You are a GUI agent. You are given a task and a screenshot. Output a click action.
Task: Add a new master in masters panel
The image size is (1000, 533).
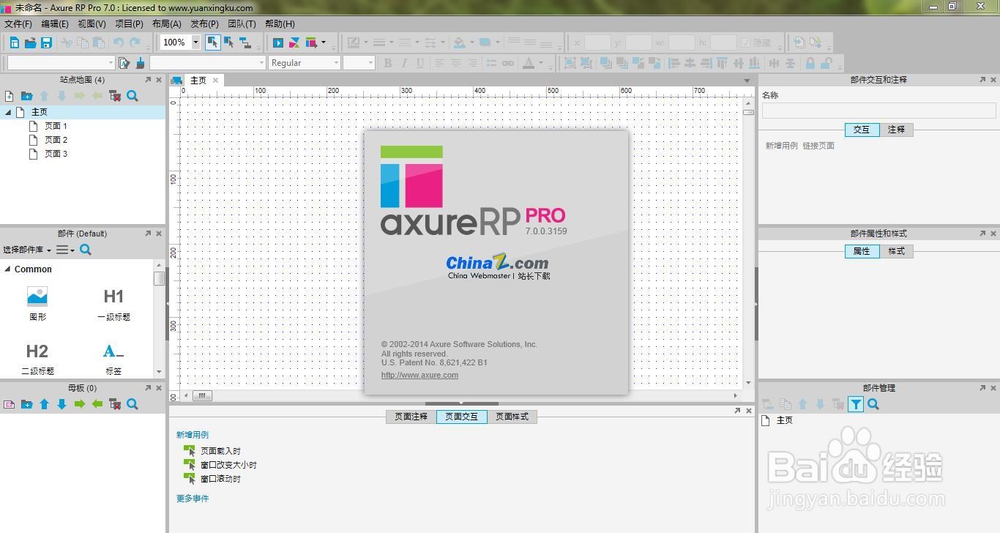[x=9, y=404]
